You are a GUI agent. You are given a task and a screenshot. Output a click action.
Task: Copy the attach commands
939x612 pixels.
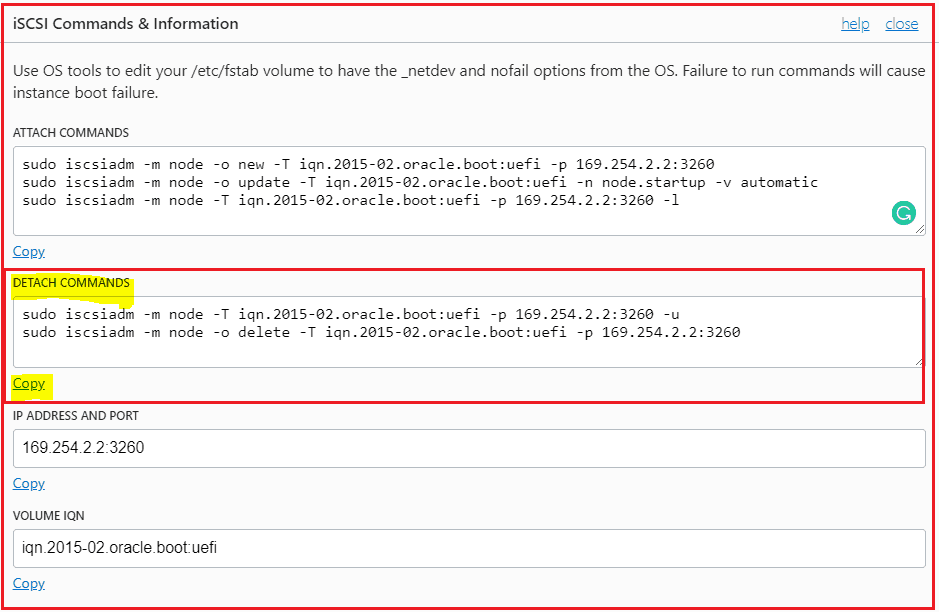tap(29, 252)
